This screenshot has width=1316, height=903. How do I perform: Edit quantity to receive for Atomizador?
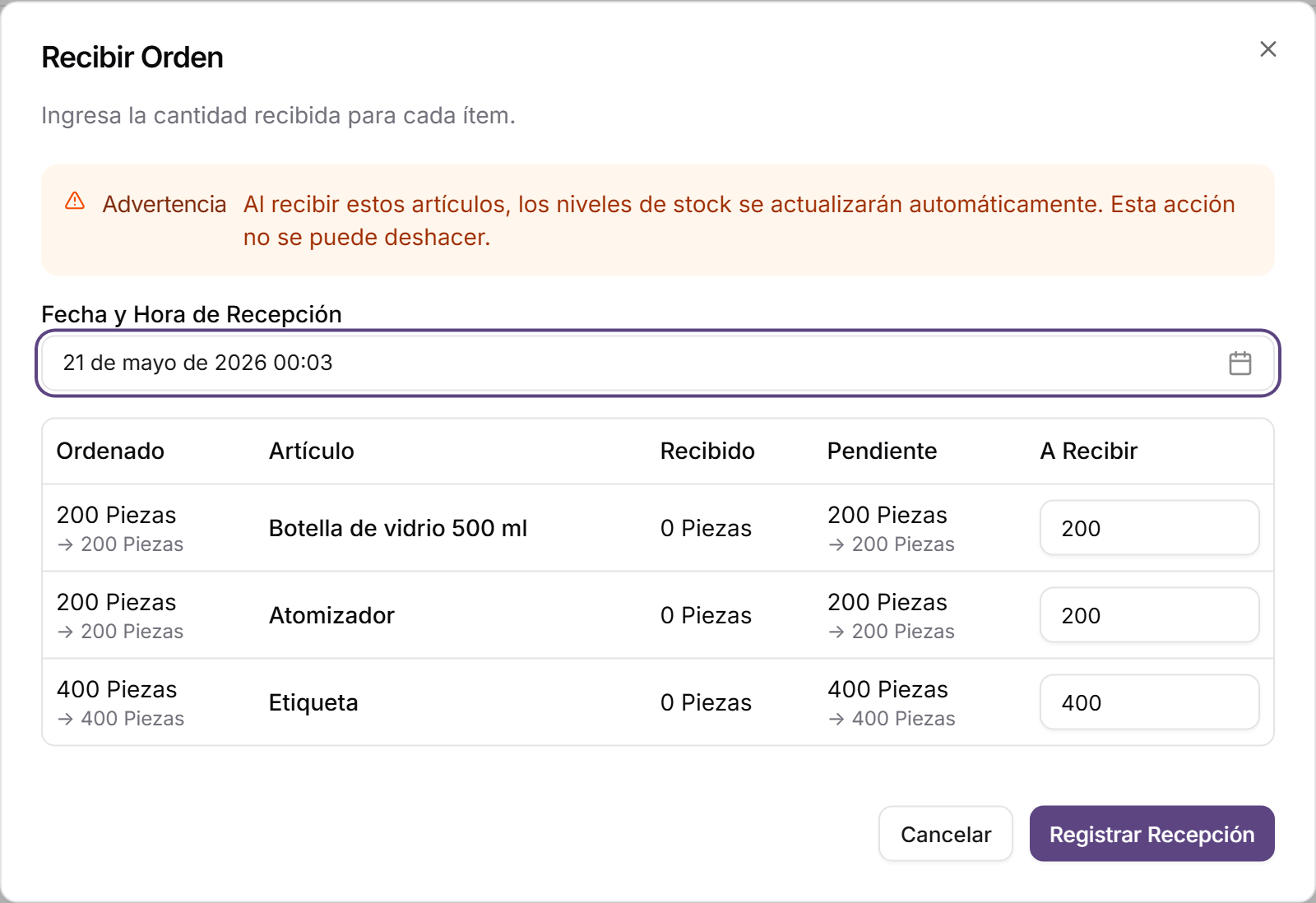pos(1149,615)
